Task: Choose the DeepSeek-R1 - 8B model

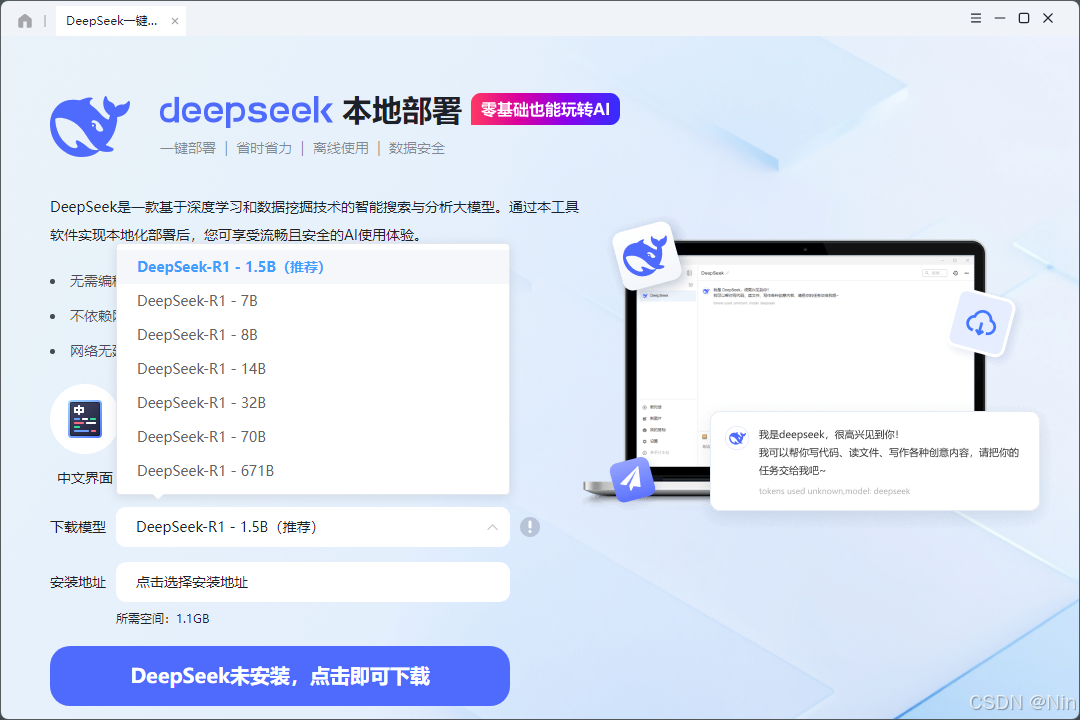Action: pos(313,334)
